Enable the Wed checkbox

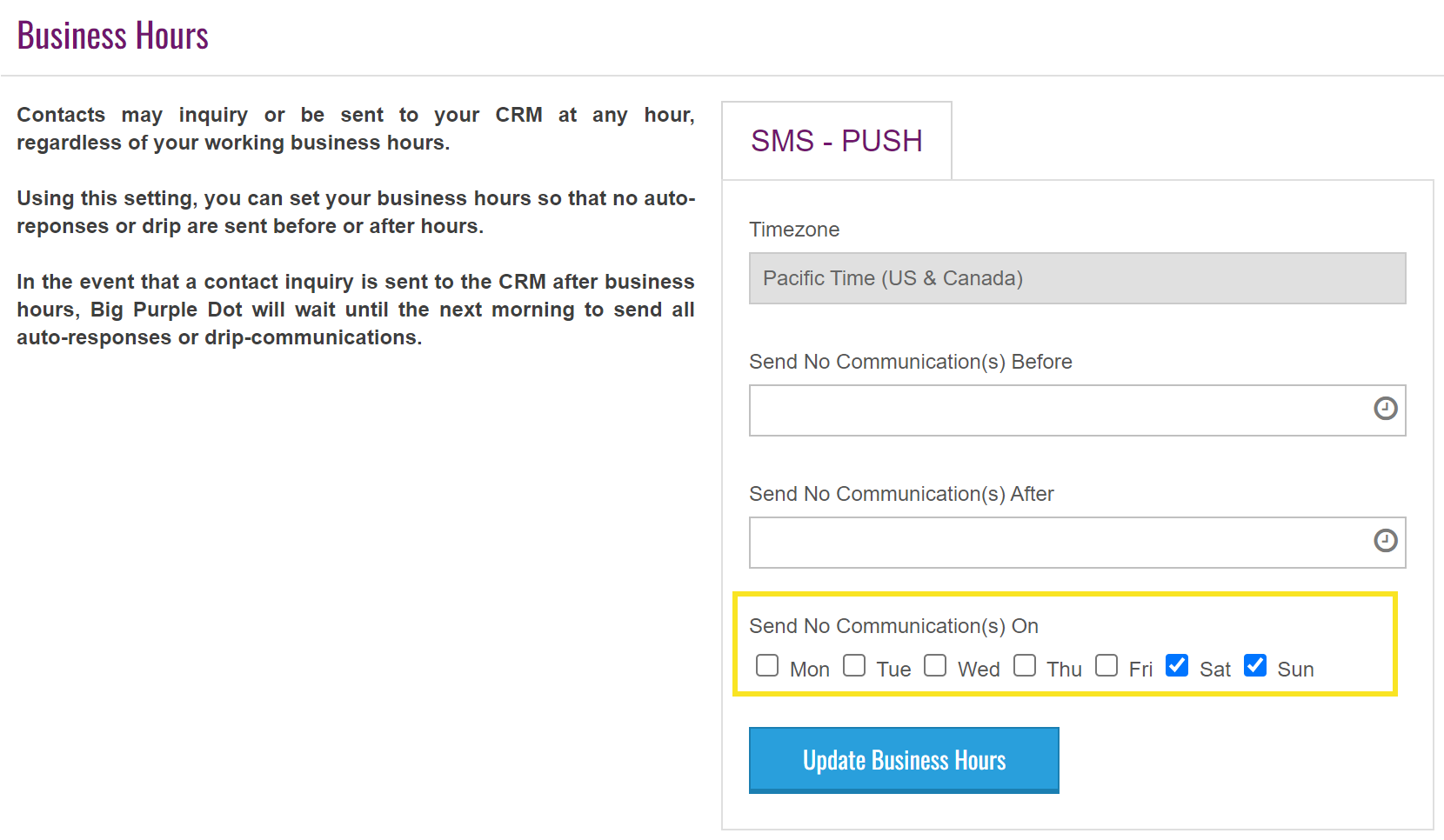pyautogui.click(x=935, y=665)
